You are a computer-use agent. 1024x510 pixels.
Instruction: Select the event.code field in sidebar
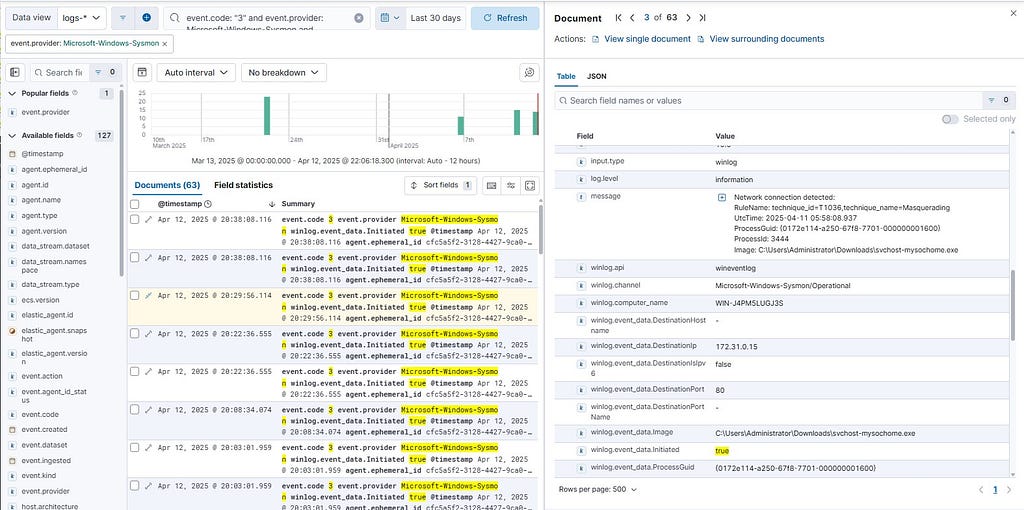pyautogui.click(x=40, y=414)
